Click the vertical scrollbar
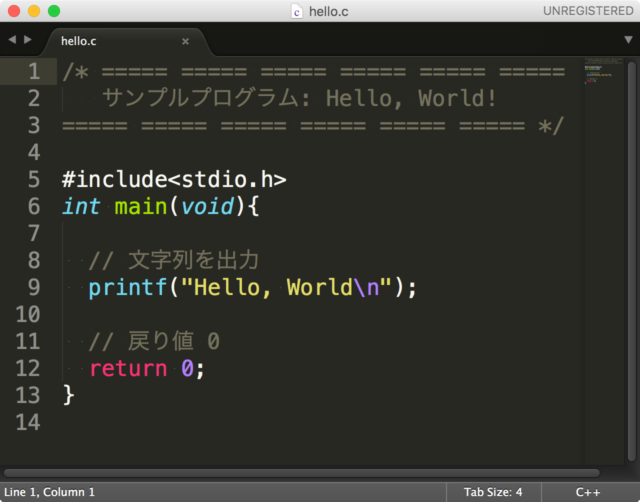The height and width of the screenshot is (502, 640). point(632,261)
